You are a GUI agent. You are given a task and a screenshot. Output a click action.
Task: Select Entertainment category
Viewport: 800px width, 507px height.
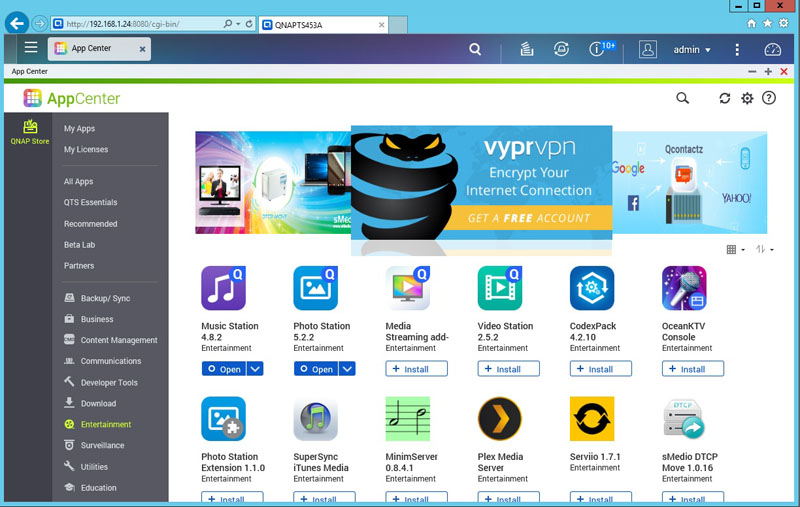97,424
